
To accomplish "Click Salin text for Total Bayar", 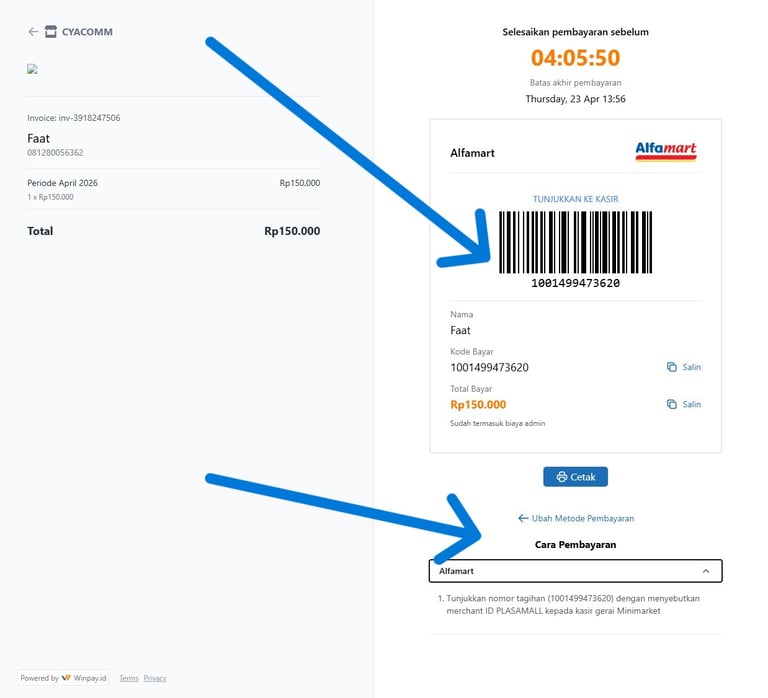I will 692,404.
